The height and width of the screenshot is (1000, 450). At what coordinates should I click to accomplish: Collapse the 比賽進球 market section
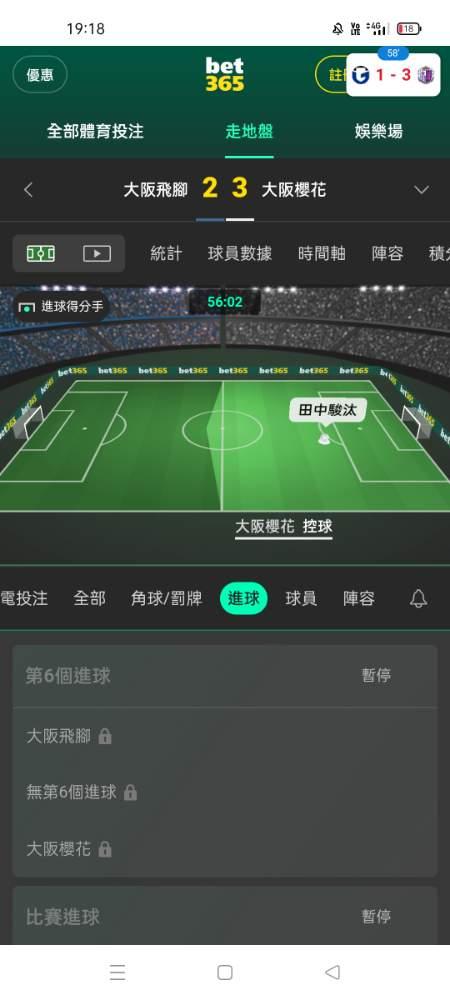(225, 916)
